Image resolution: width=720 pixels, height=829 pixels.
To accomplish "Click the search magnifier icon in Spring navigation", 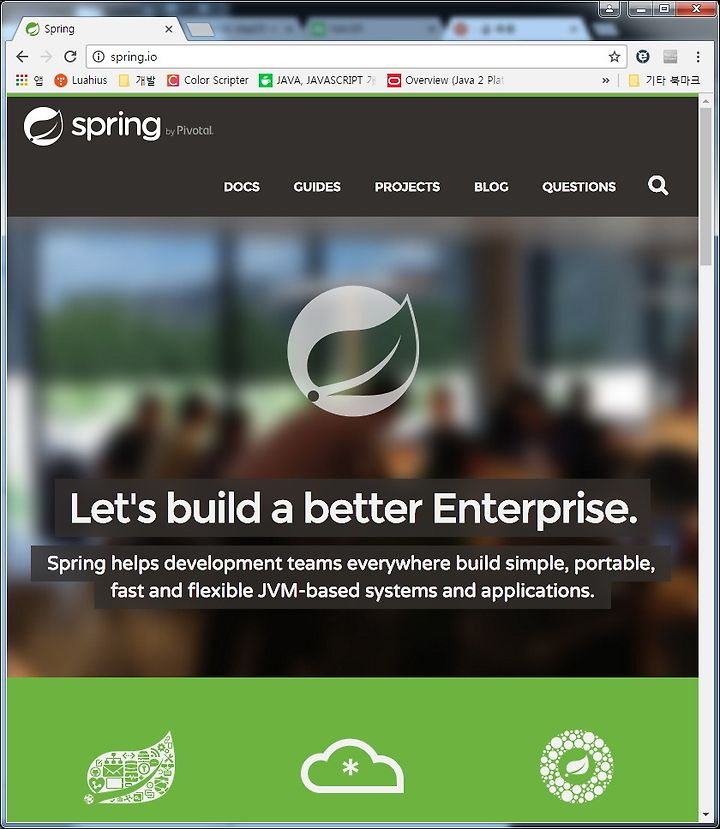I will coord(658,186).
